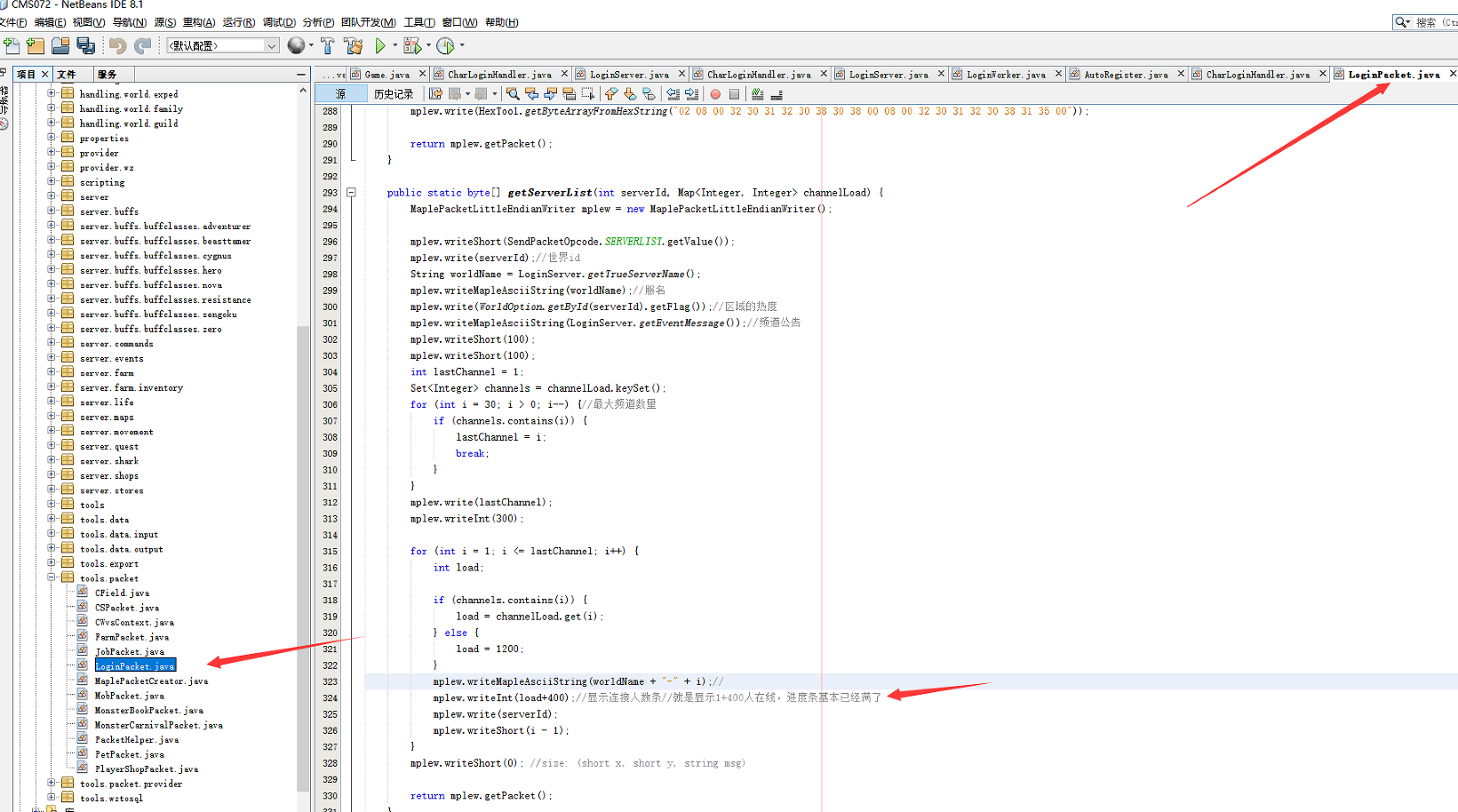Toggle Bookmark on current line
This screenshot has width=1458, height=812.
[x=649, y=93]
